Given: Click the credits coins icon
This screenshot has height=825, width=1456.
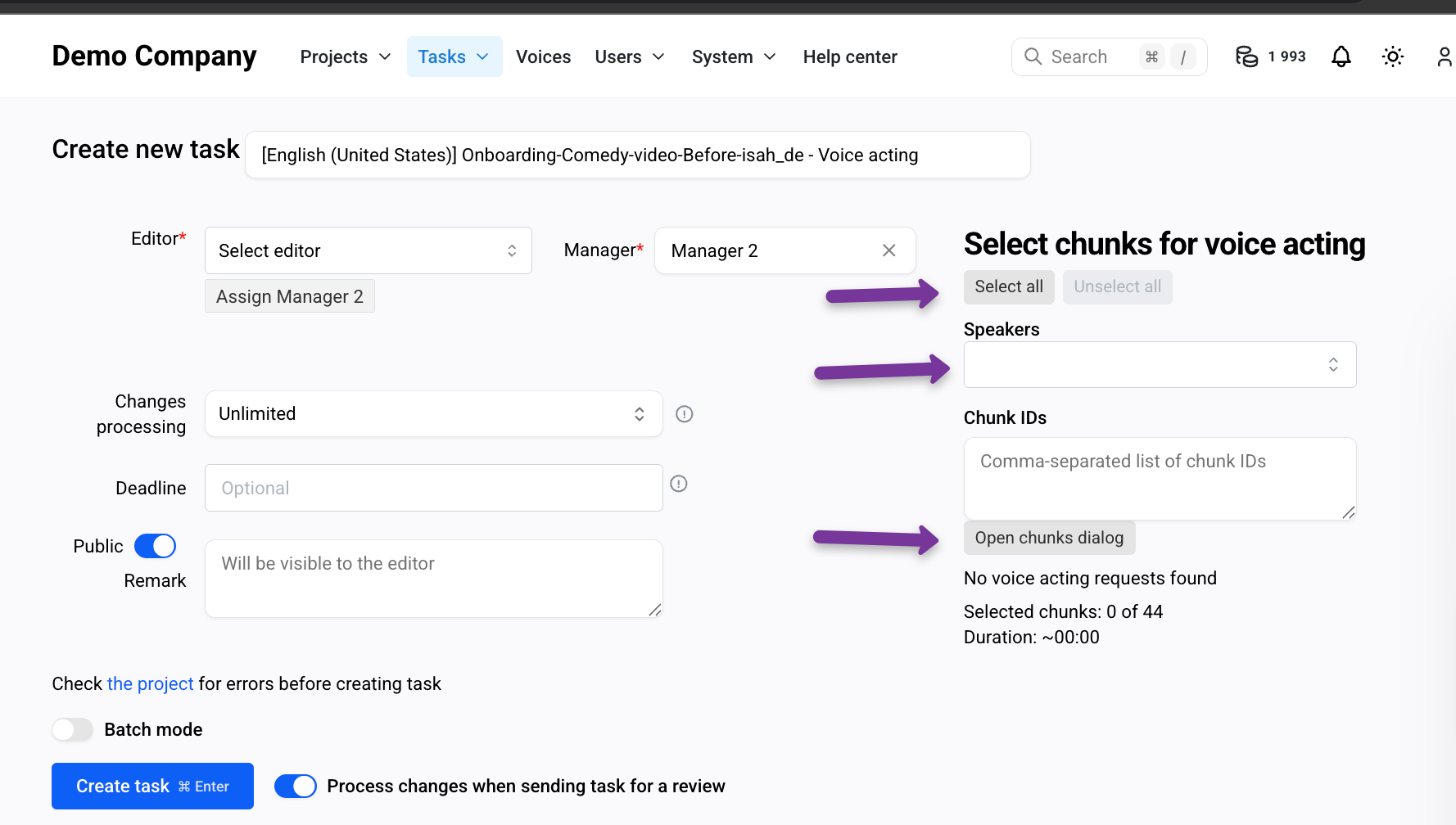Looking at the screenshot, I should pyautogui.click(x=1246, y=56).
